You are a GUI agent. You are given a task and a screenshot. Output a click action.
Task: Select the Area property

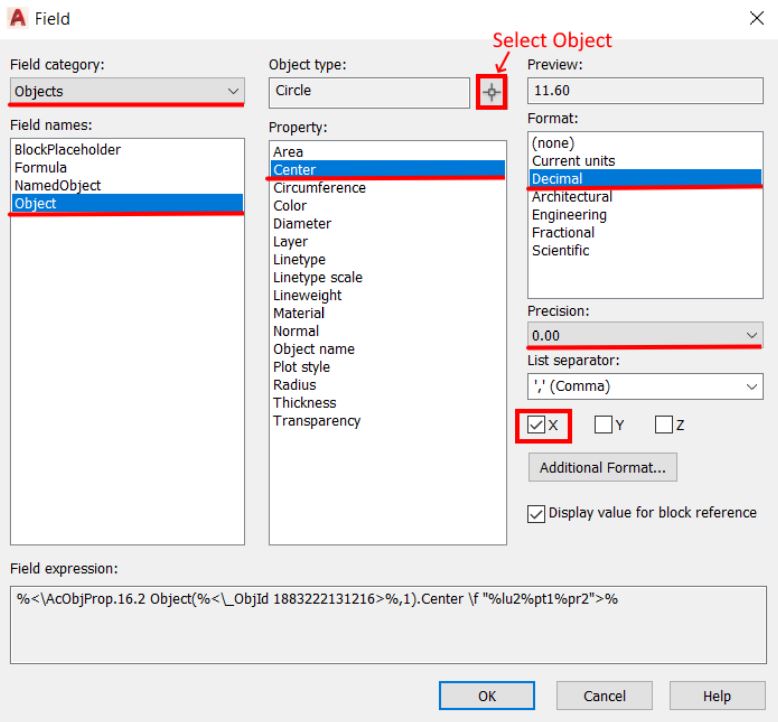coord(388,152)
